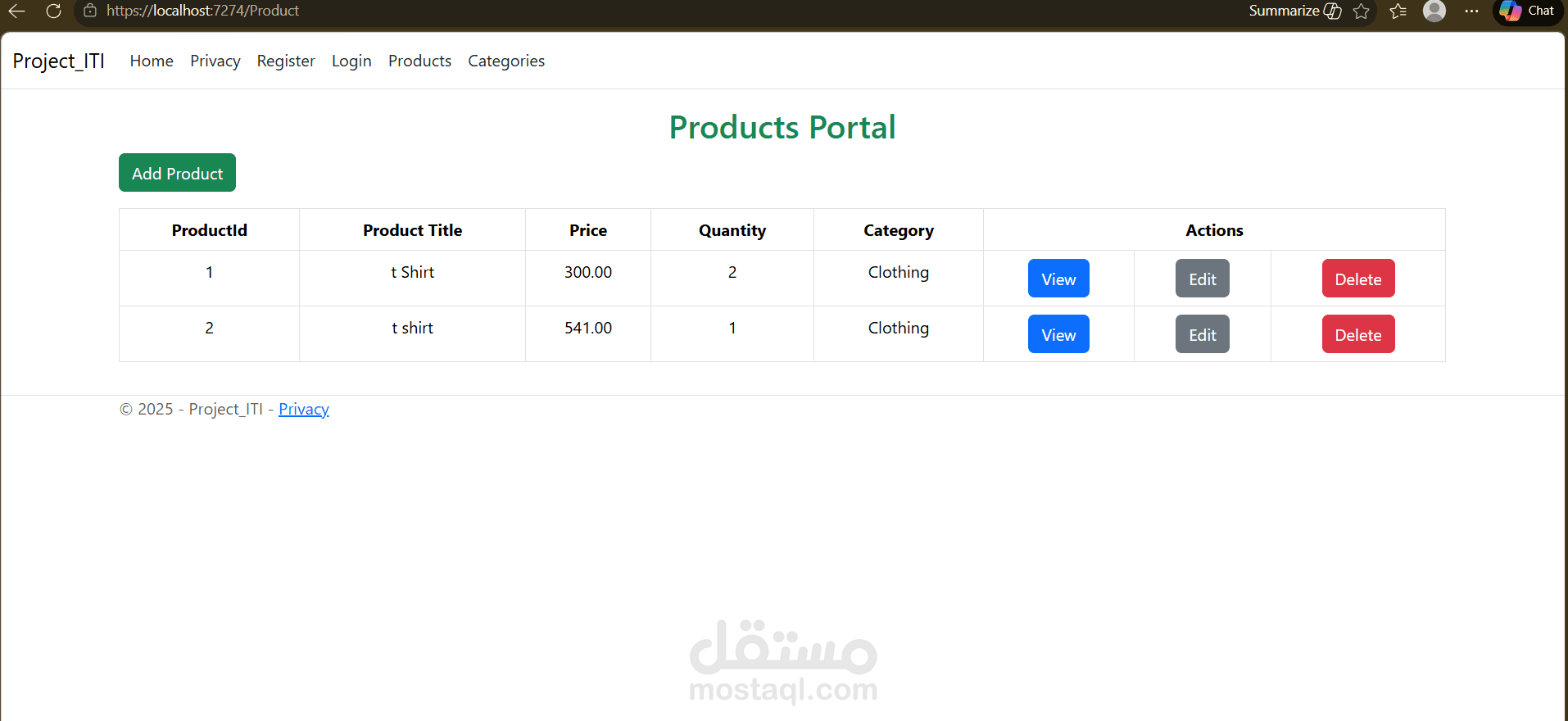Image resolution: width=1568 pixels, height=721 pixels.
Task: Click the Actions column header
Action: [x=1214, y=230]
